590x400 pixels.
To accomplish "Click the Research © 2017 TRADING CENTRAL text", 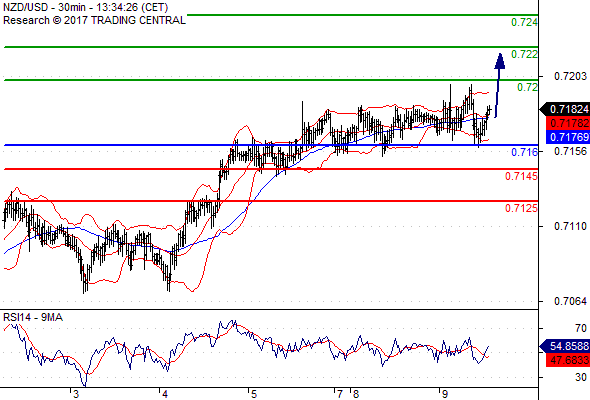I will (x=94, y=20).
